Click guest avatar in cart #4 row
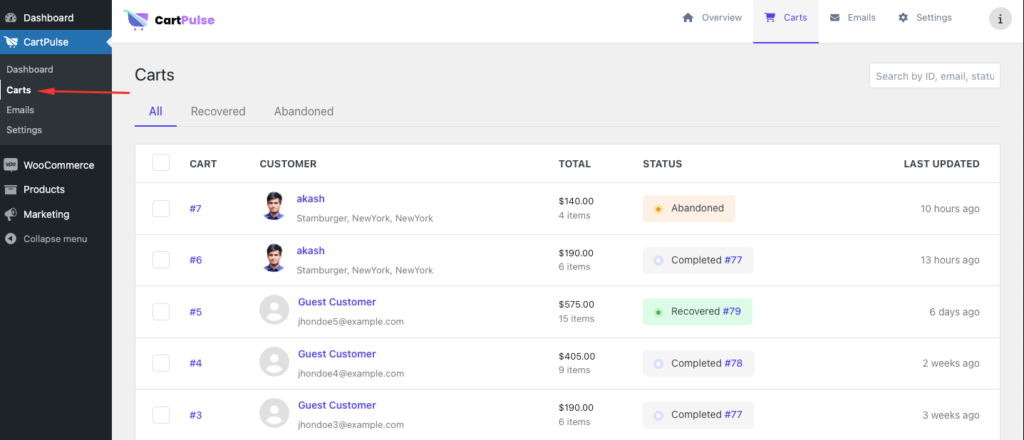 coord(274,361)
